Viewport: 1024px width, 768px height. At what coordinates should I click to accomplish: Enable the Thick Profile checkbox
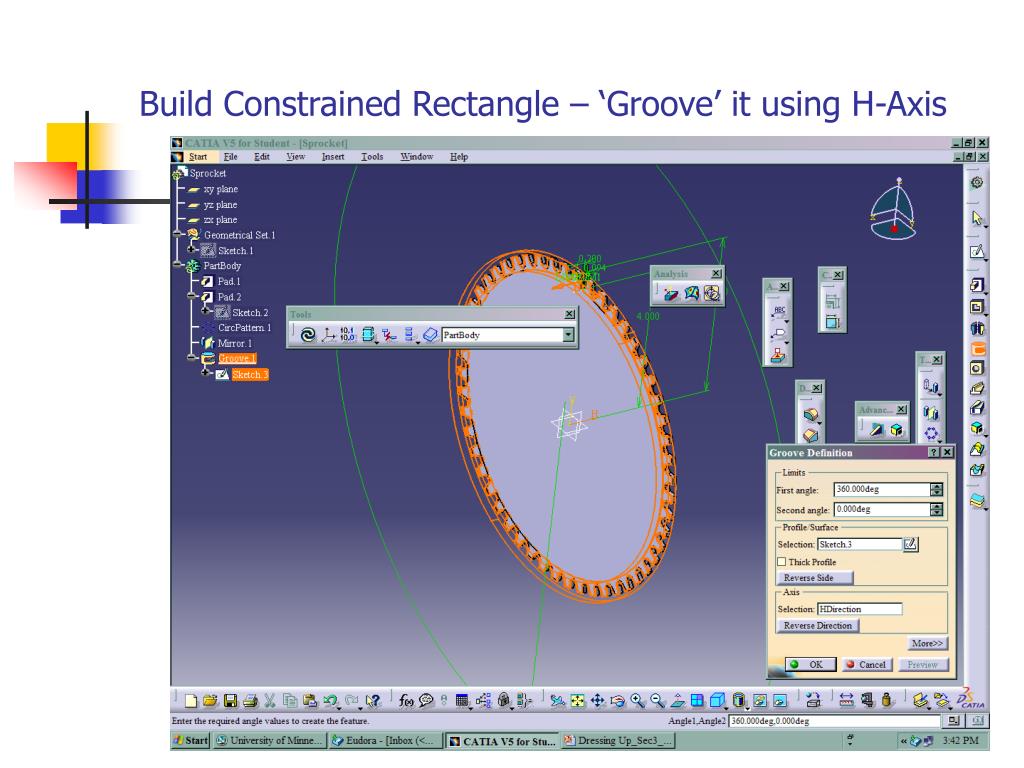[782, 562]
